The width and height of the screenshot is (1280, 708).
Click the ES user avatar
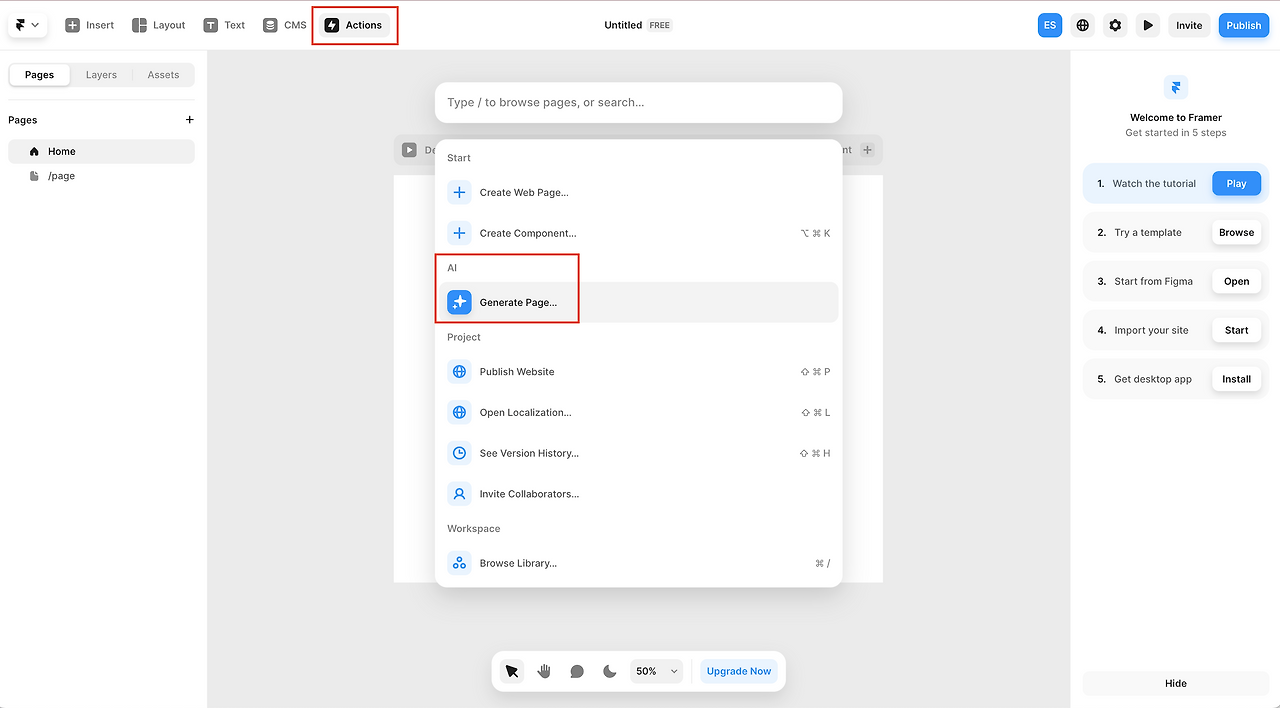coord(1050,25)
